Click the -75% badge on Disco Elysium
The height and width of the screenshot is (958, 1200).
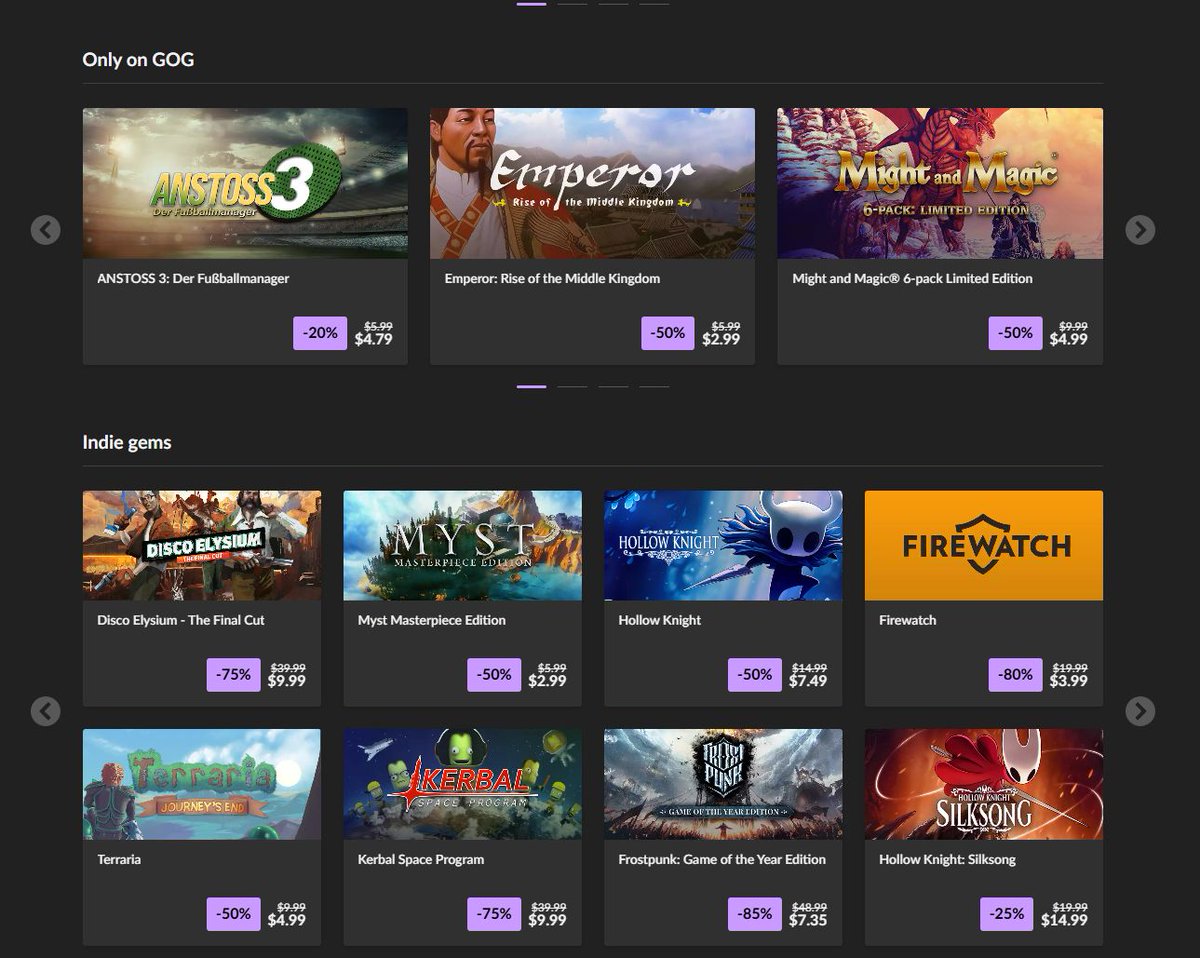pyautogui.click(x=233, y=675)
